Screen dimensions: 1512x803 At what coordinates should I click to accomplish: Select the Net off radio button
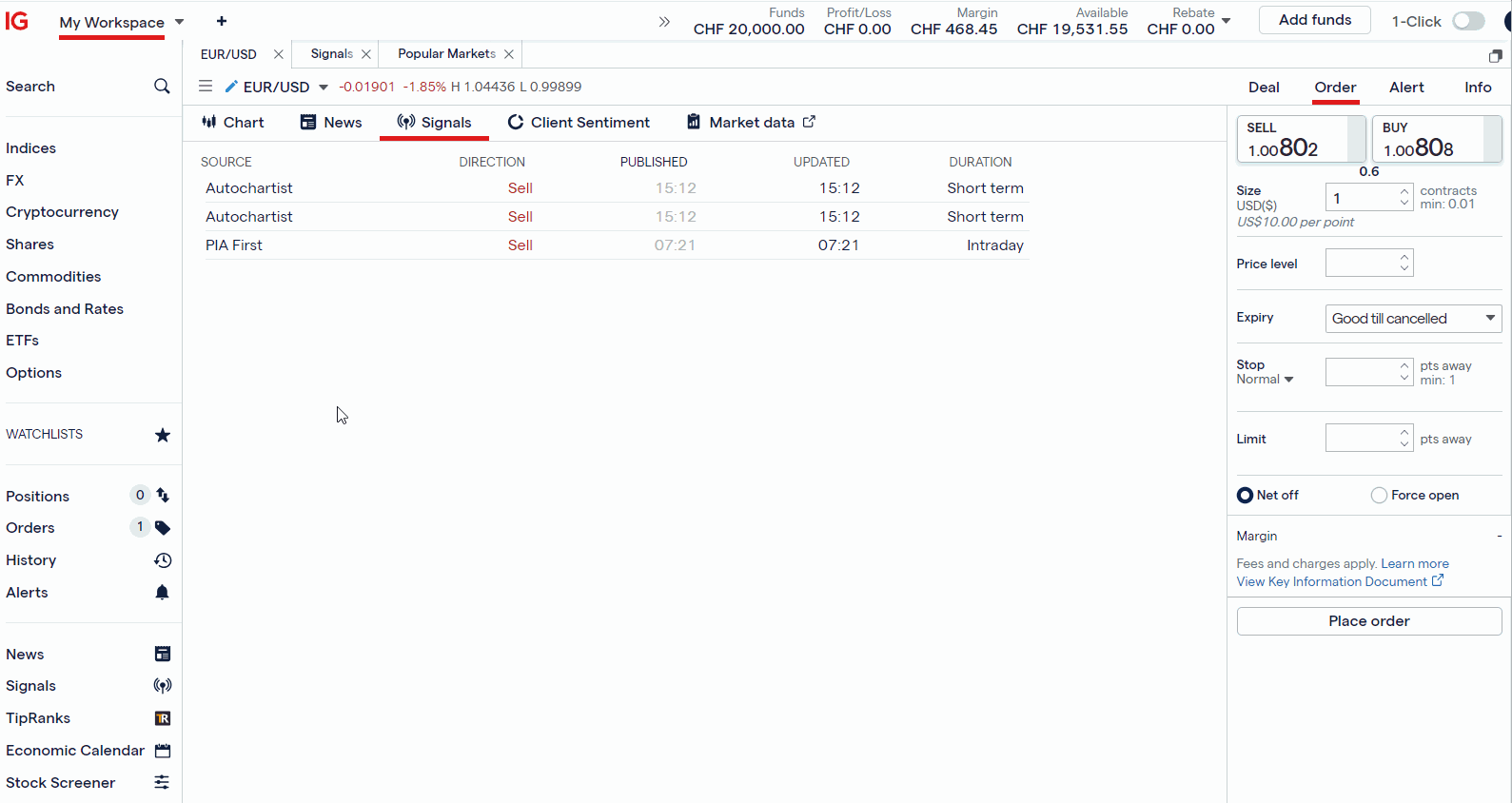click(x=1245, y=495)
